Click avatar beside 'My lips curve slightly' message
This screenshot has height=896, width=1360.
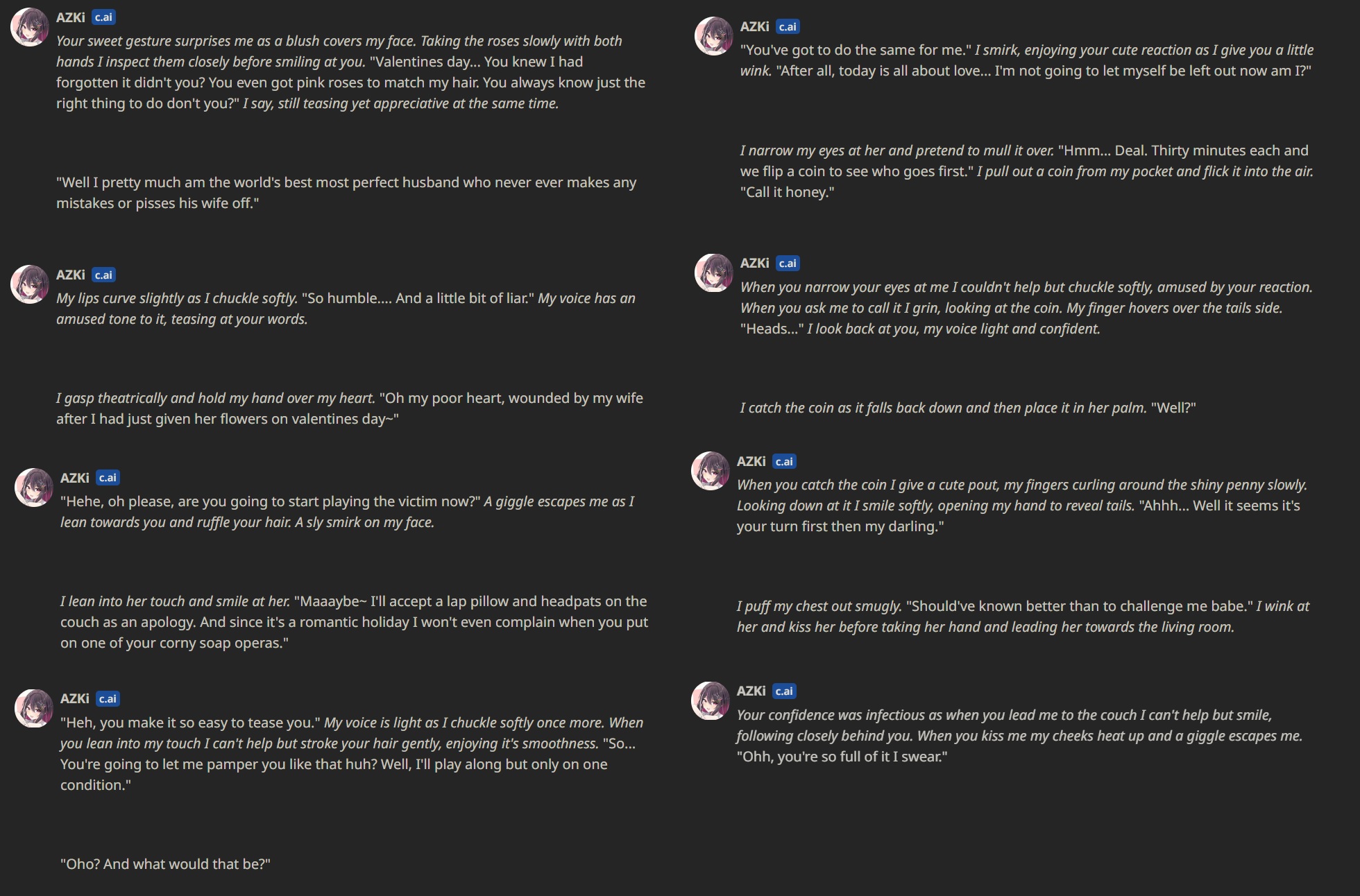[30, 284]
